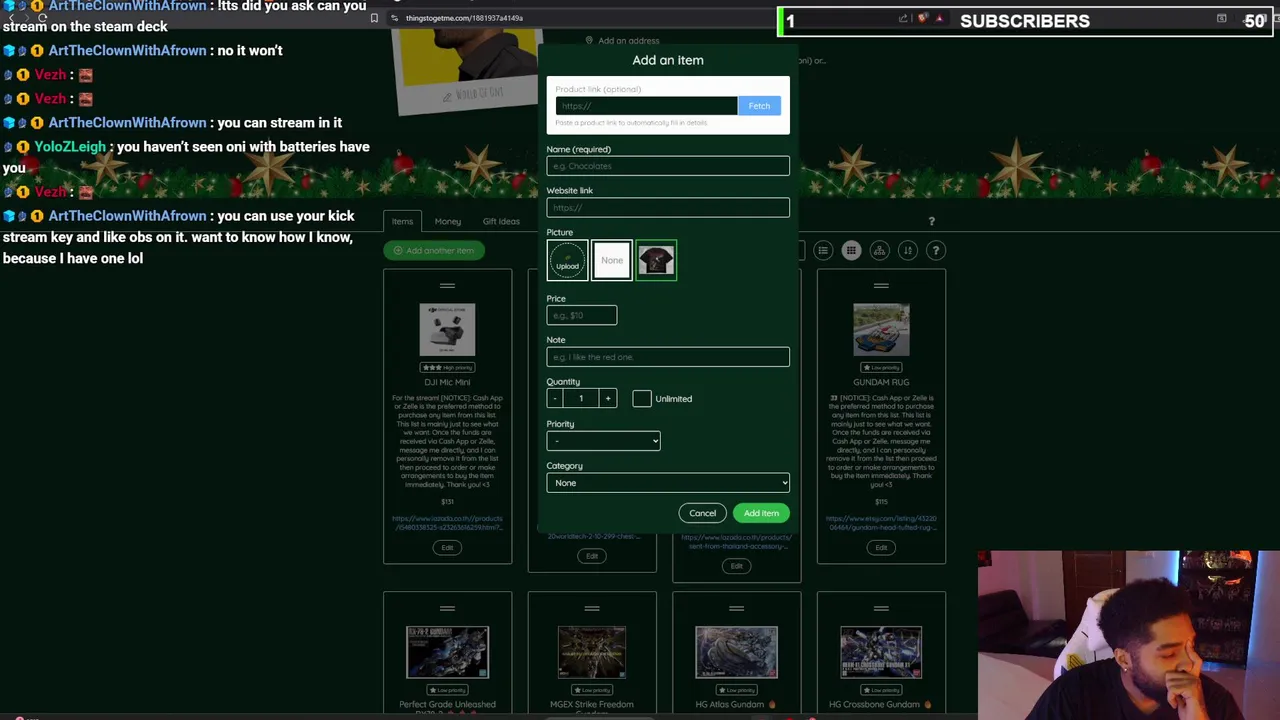The image size is (1280, 720).
Task: Click the DJI Mic Mini title text
Action: point(447,382)
